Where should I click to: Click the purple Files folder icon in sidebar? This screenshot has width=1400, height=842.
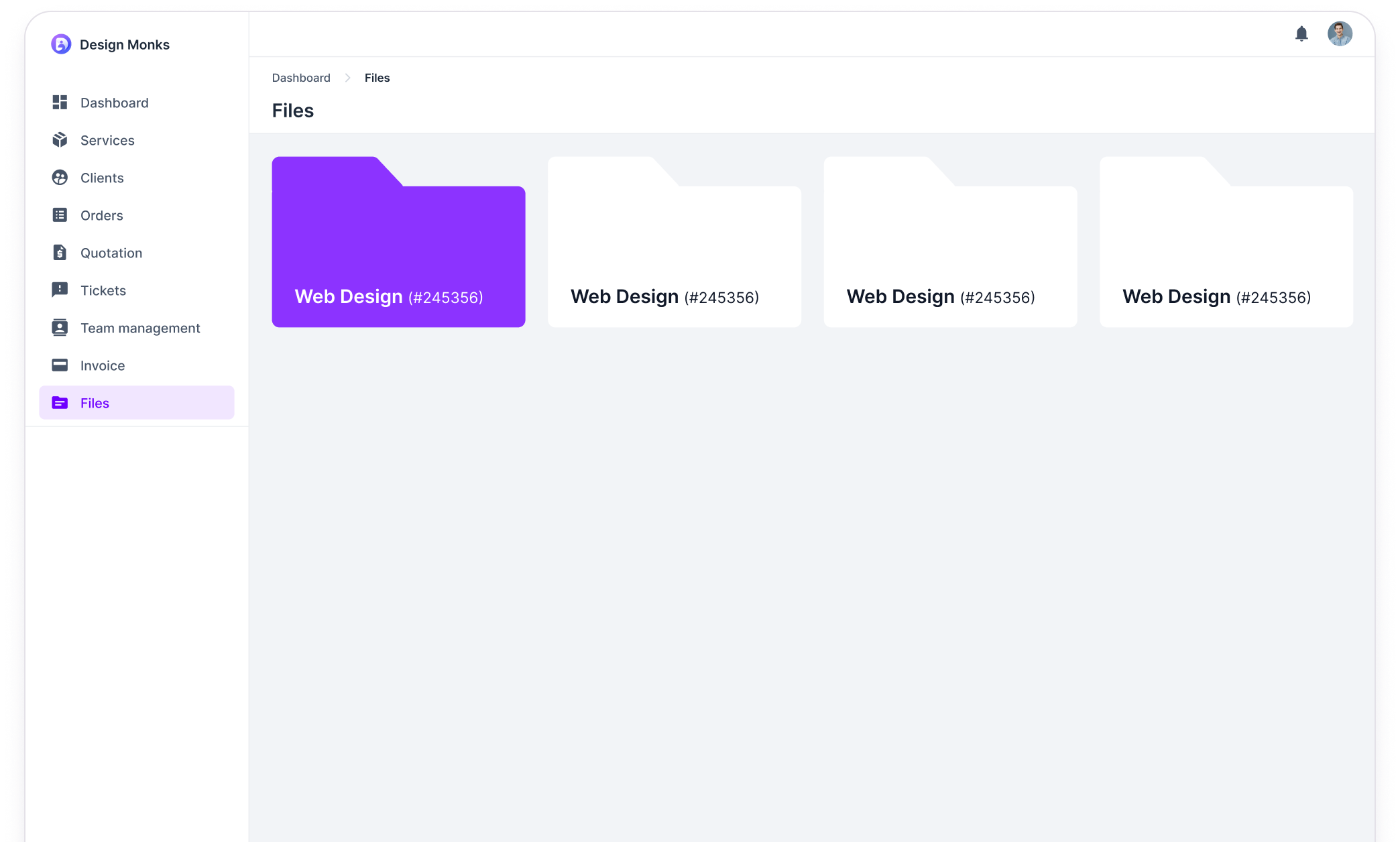(x=60, y=402)
